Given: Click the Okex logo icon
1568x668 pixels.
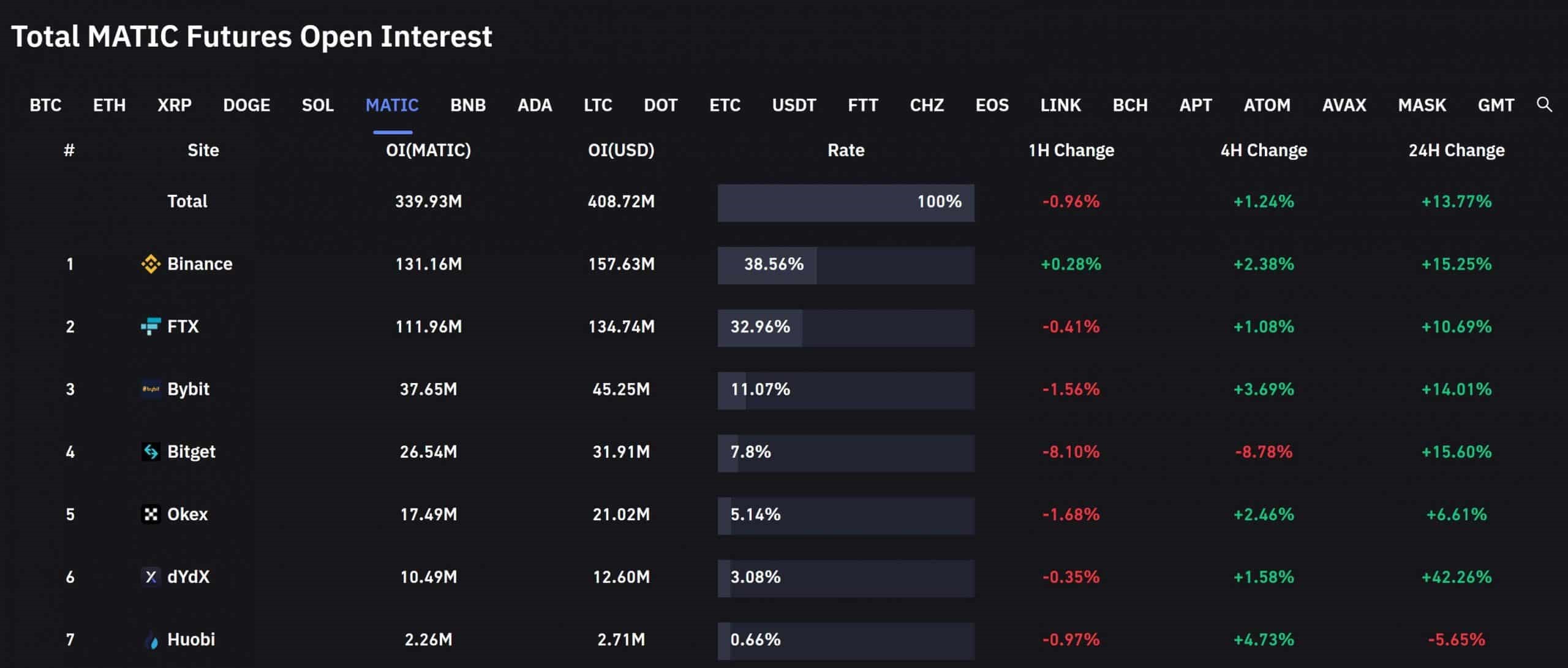Looking at the screenshot, I should point(151,514).
